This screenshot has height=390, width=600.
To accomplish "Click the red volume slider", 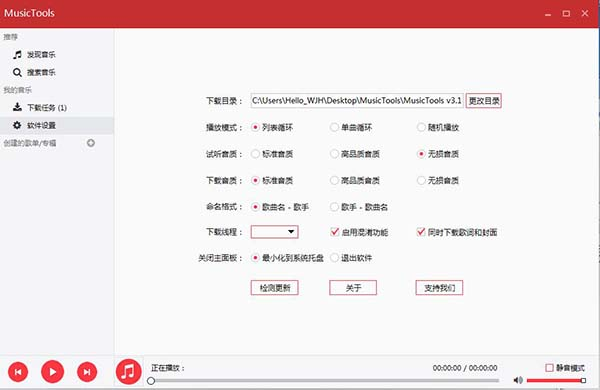I will [556, 380].
